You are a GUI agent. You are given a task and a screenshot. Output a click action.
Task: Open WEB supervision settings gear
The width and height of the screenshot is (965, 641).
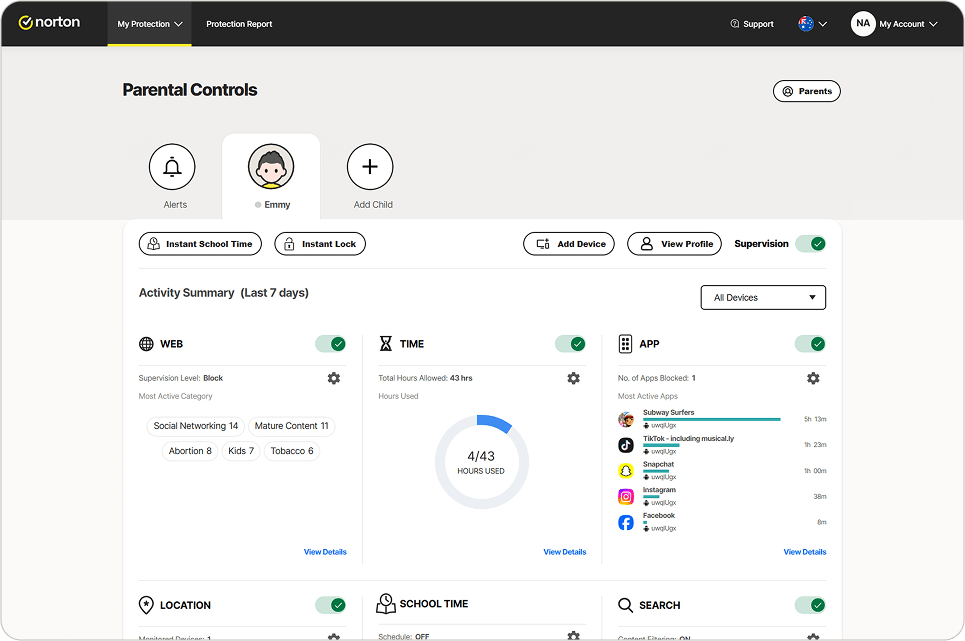334,378
